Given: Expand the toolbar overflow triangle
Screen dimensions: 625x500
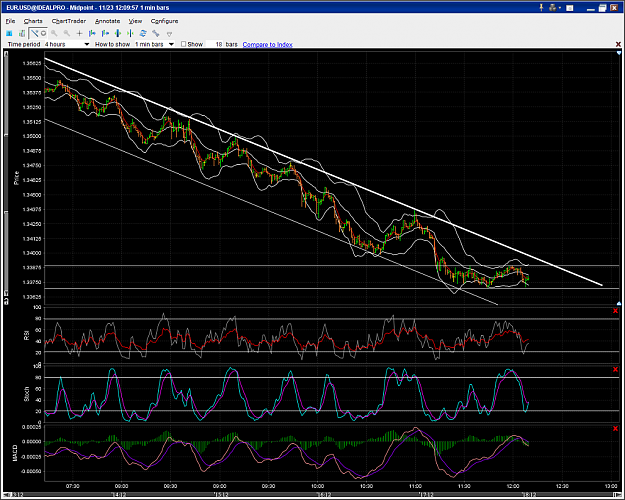Looking at the screenshot, I should click(x=169, y=34).
